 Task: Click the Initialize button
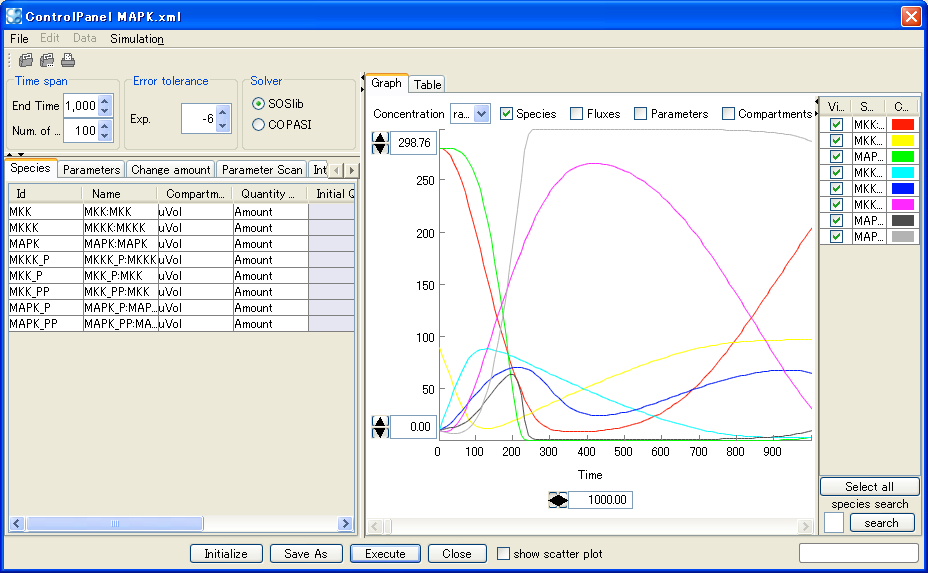(226, 554)
